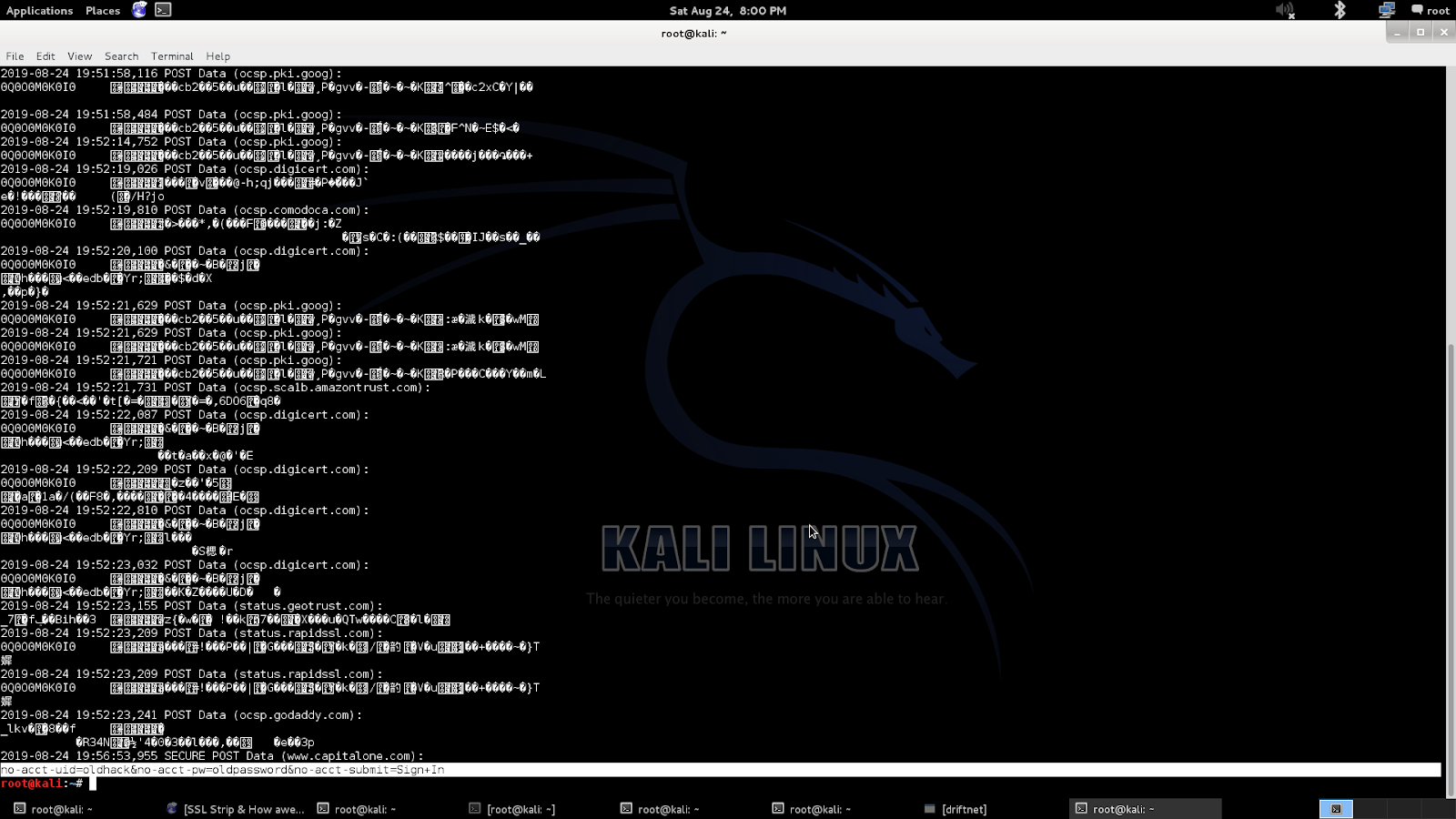Open the terminal Edit menu
This screenshot has height=819, width=1456.
click(x=45, y=56)
